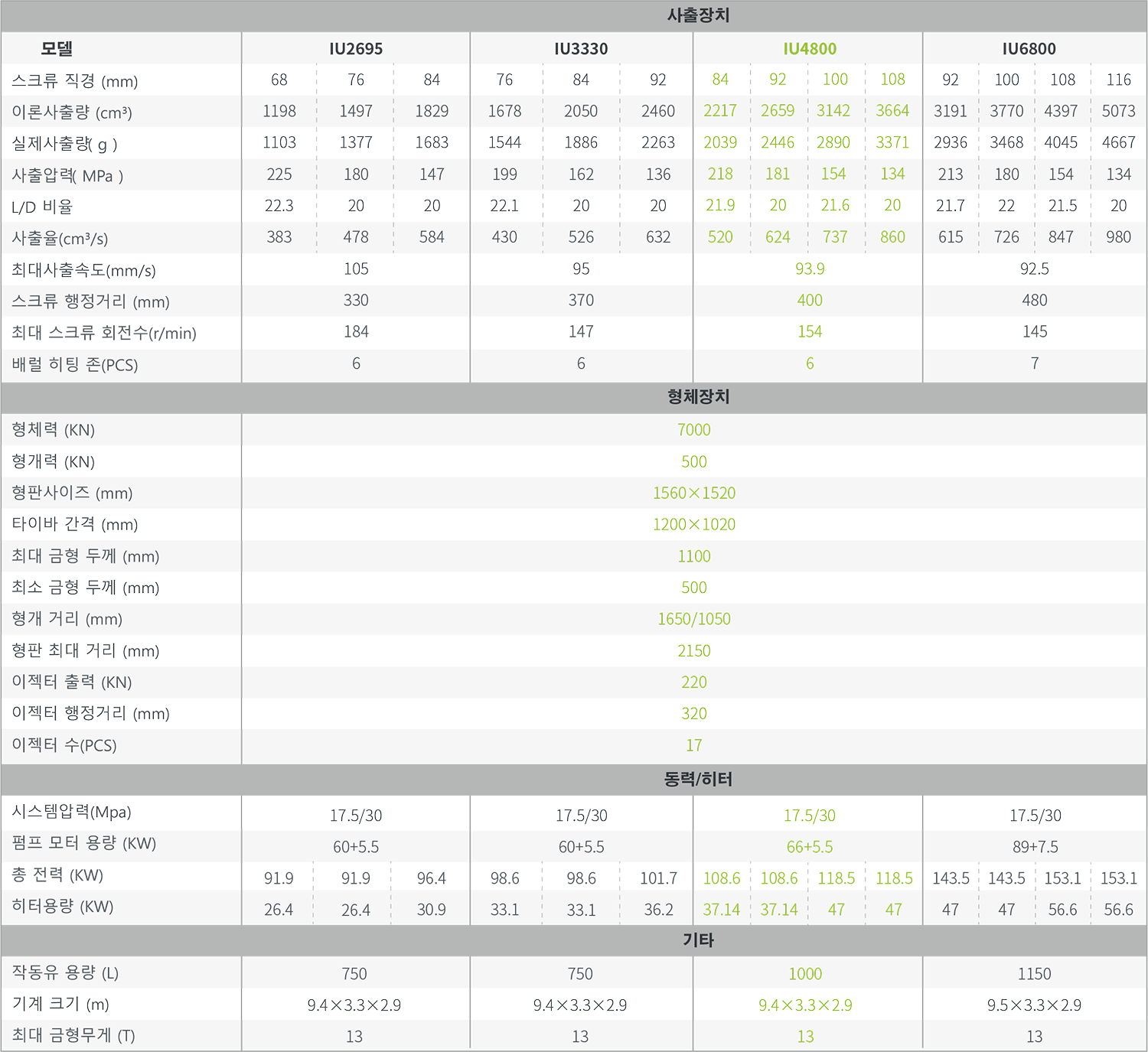Viewport: 1148px width, 1052px height.
Task: Click the 형체력 (KN) row label
Action: pos(54,430)
